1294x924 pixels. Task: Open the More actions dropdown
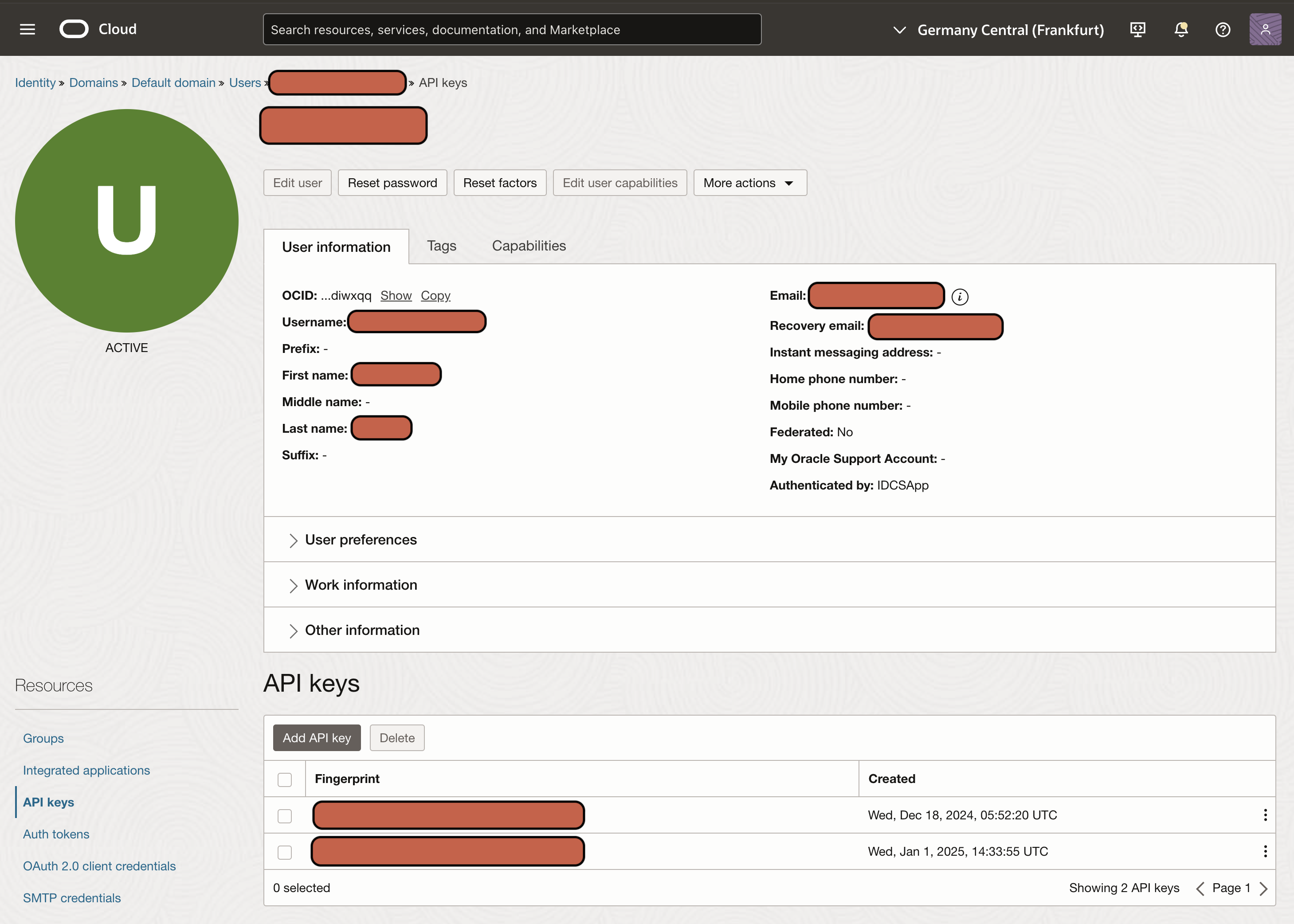[x=750, y=183]
